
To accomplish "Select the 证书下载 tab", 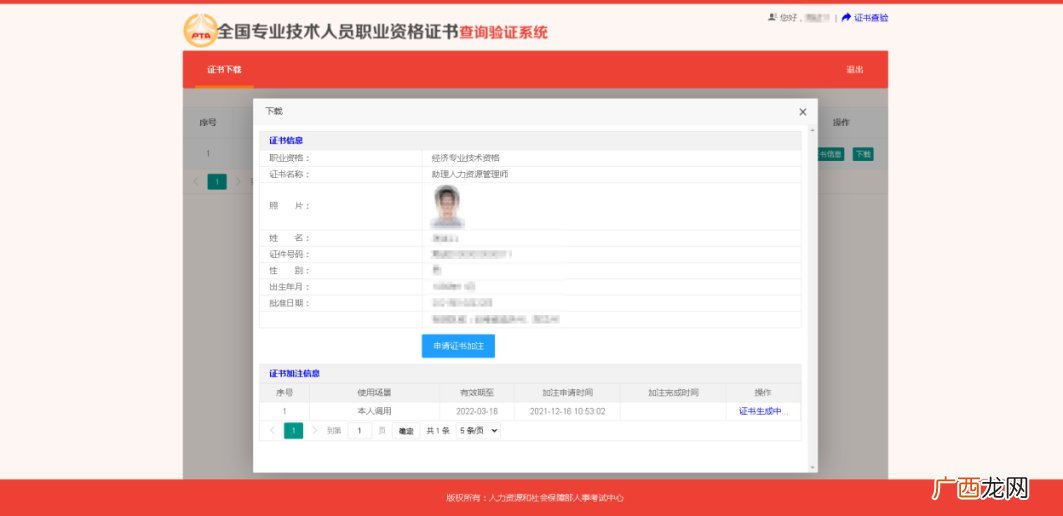I will click(224, 69).
